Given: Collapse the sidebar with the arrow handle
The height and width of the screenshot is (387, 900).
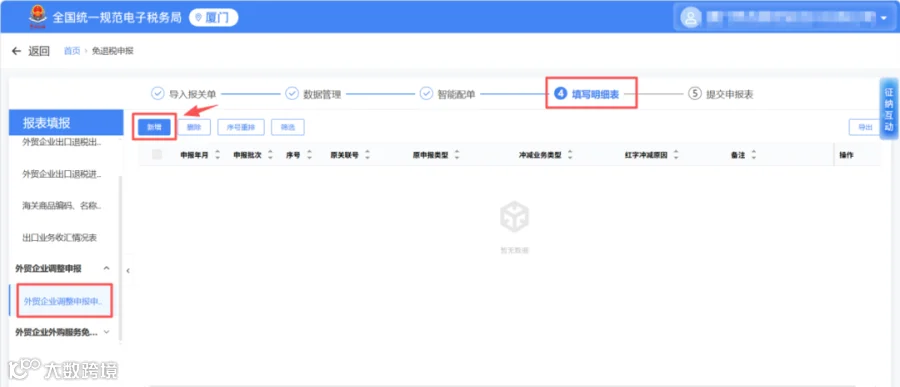Looking at the screenshot, I should point(127,270).
